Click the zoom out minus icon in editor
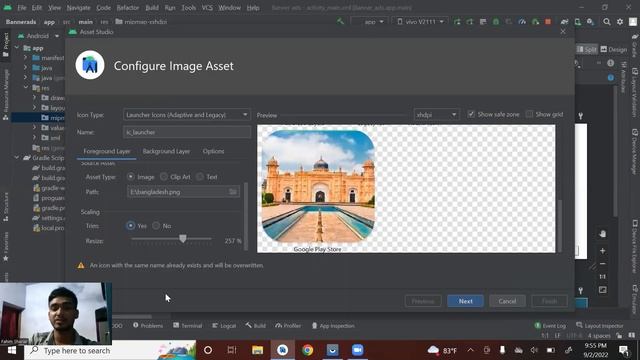640x360 pixels. pyautogui.click(x=602, y=264)
